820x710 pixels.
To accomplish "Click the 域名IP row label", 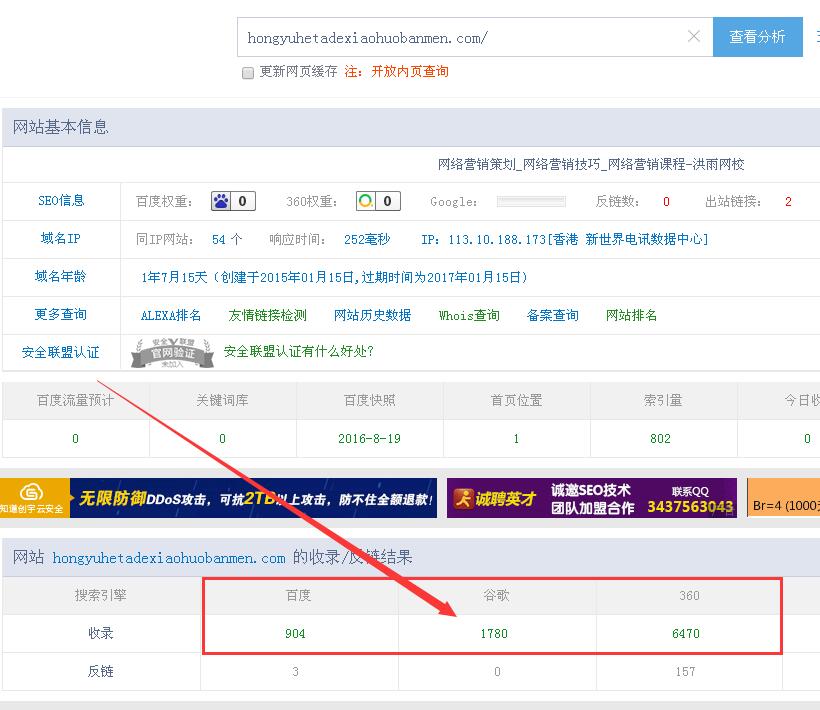I will point(61,239).
